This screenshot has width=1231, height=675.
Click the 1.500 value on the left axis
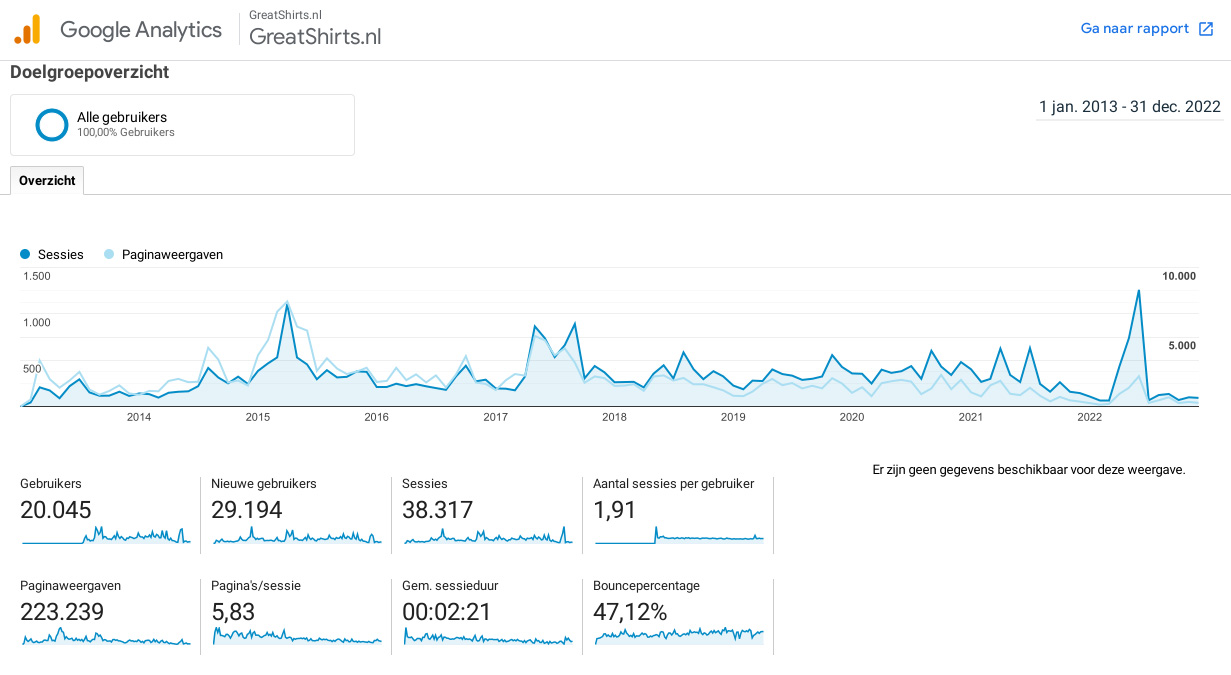36,276
